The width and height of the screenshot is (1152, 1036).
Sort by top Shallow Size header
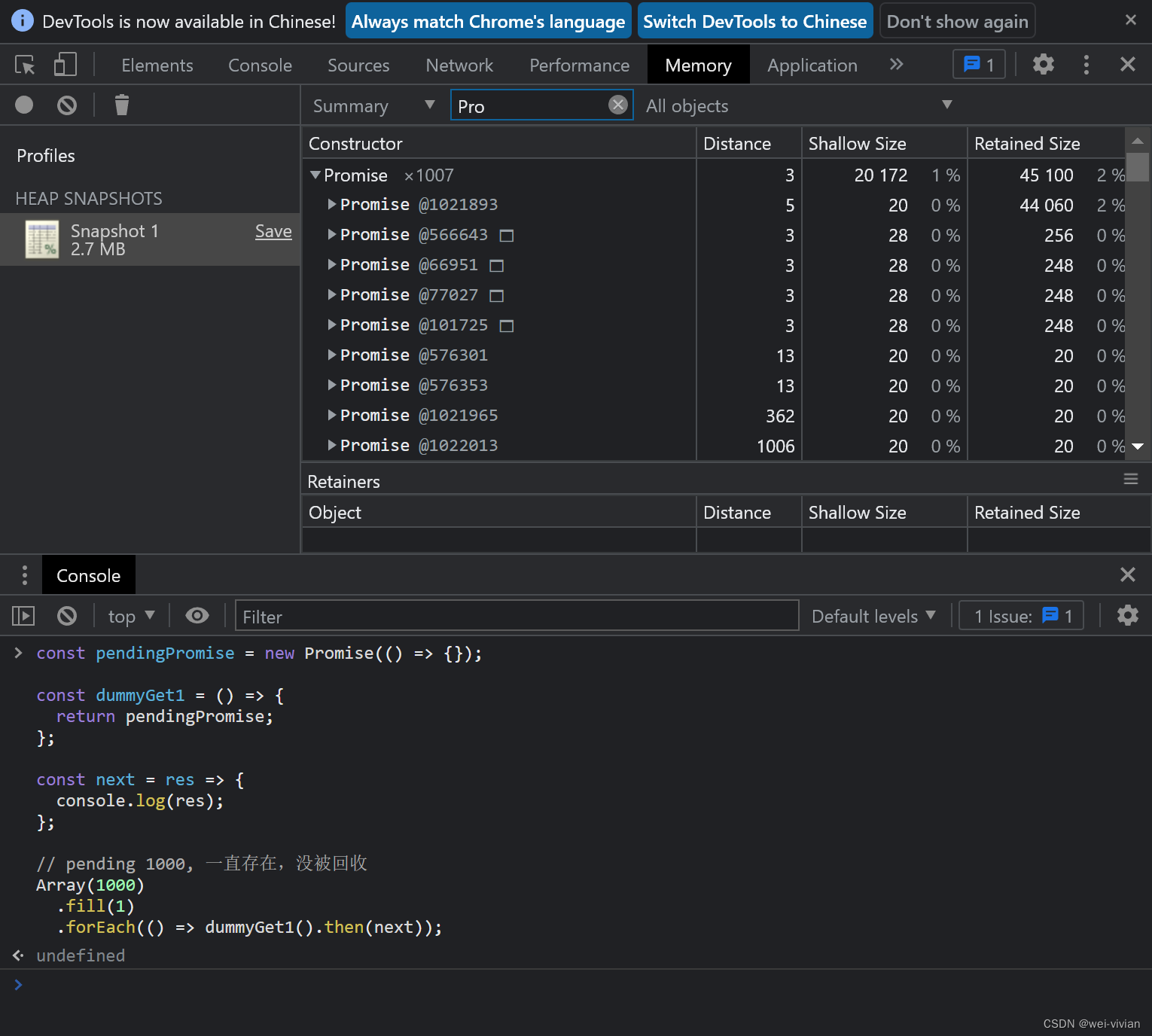tap(884, 143)
